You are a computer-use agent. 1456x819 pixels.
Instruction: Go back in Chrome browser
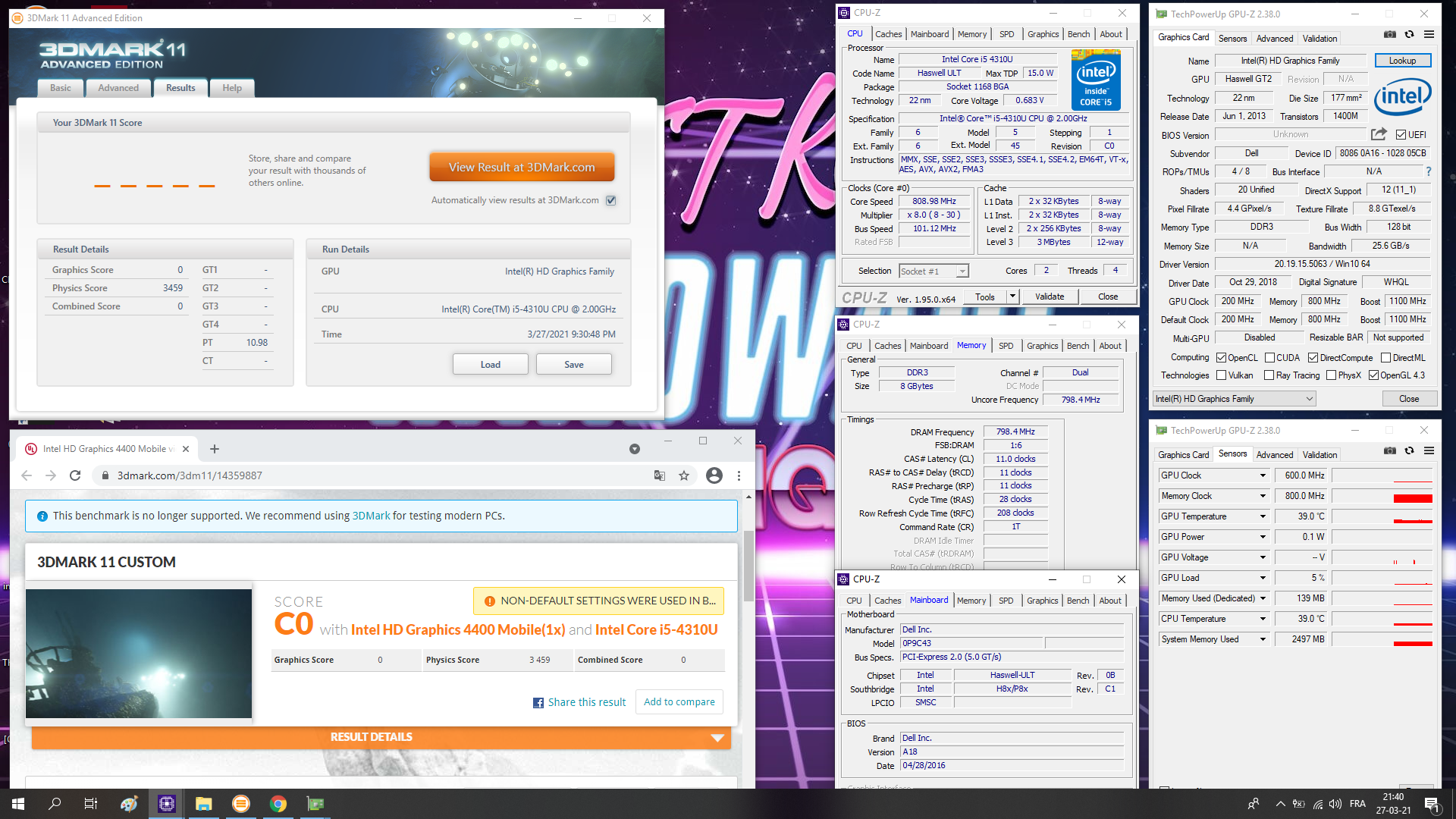coord(27,475)
